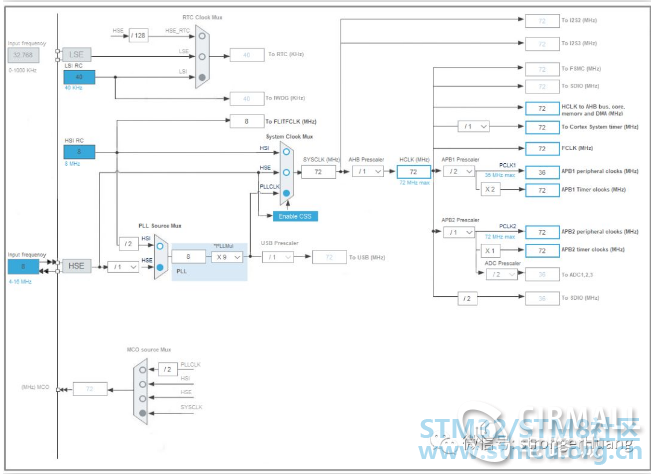Click the /128 HSE divider box

tap(138, 36)
